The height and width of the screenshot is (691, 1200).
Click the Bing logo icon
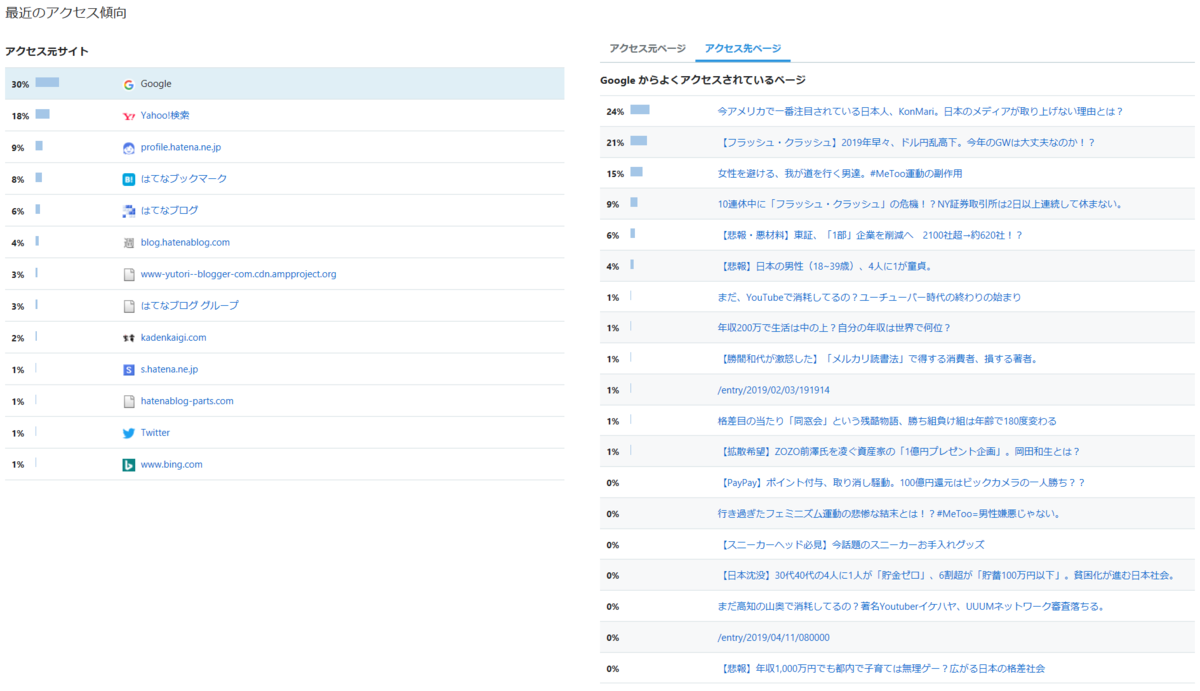pos(128,465)
